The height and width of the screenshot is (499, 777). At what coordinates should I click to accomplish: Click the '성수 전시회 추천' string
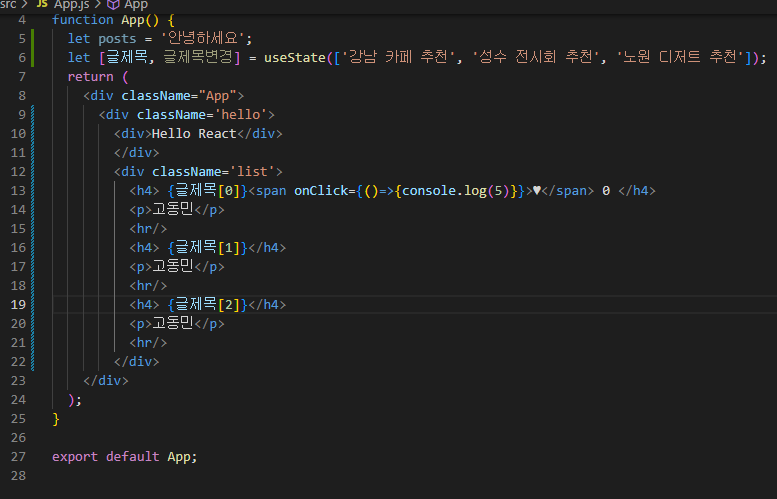(x=536, y=57)
